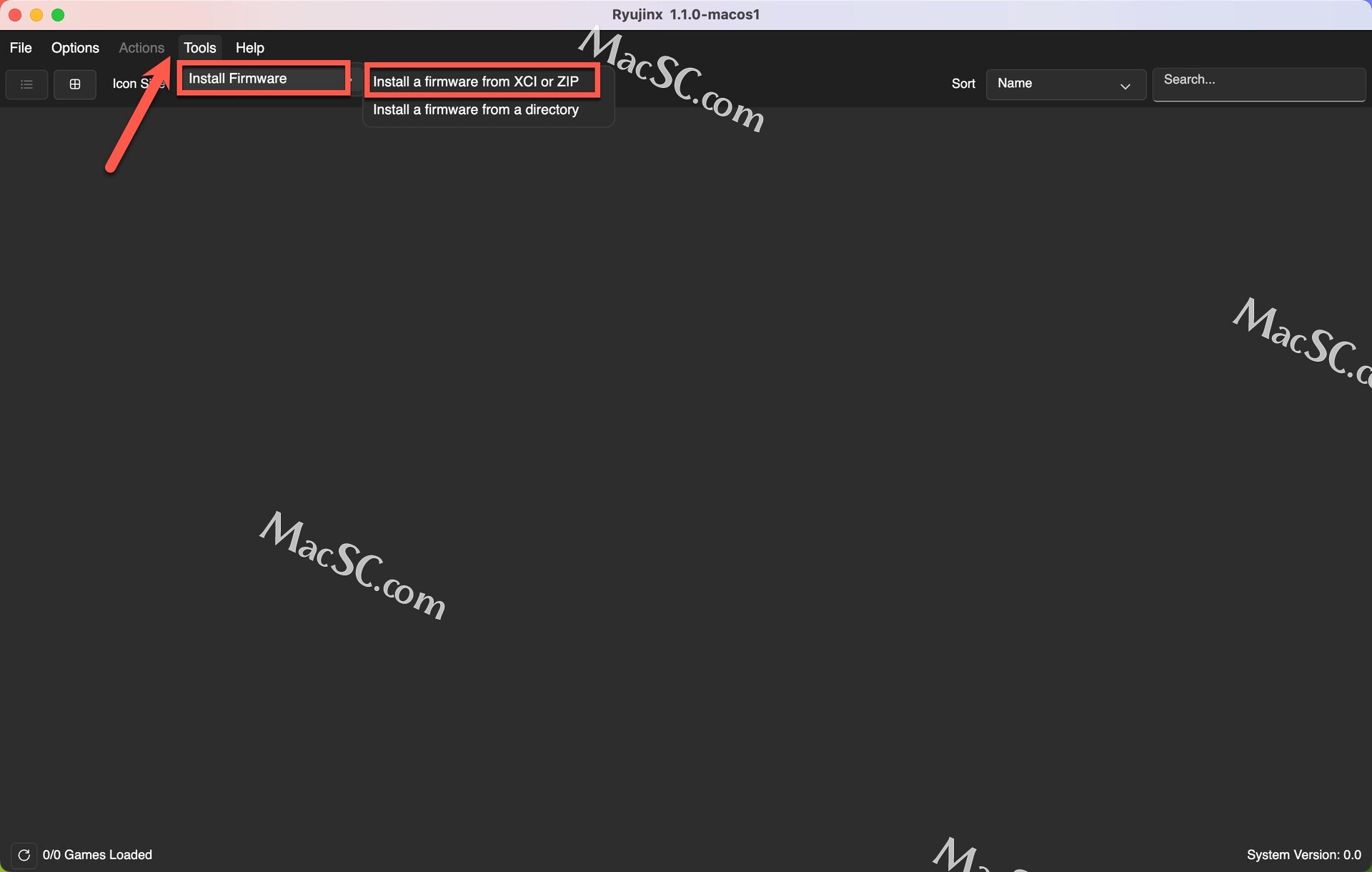Screen dimensions: 1372x872
Task: Focus the Search input field
Action: point(1259,84)
